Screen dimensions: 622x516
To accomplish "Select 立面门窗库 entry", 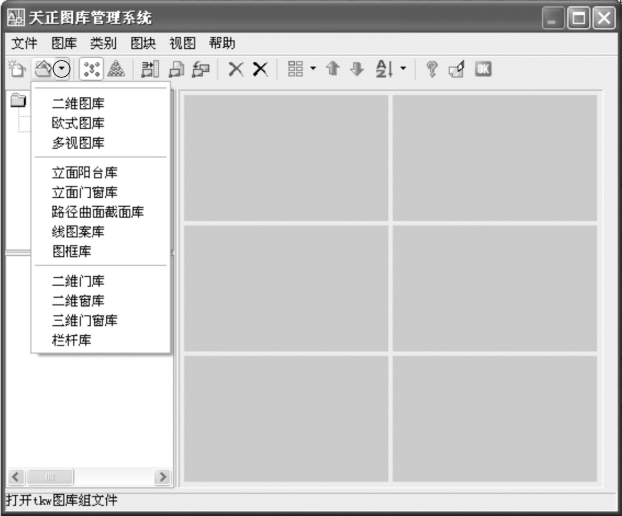I will (101, 192).
